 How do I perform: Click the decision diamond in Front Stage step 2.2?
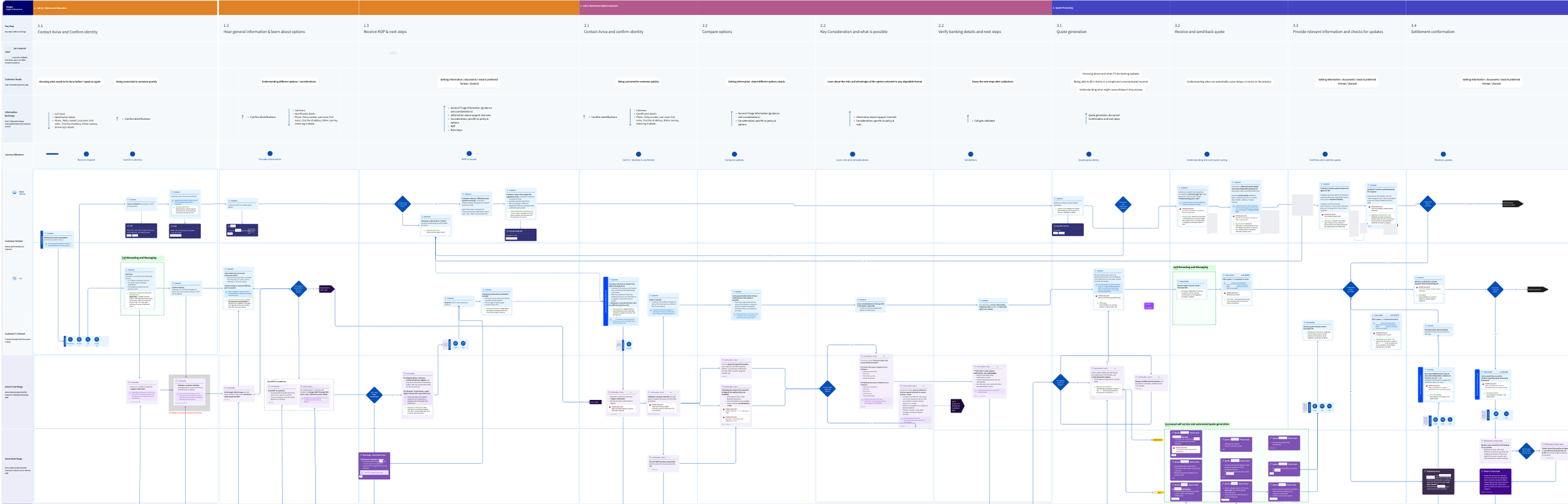827,388
